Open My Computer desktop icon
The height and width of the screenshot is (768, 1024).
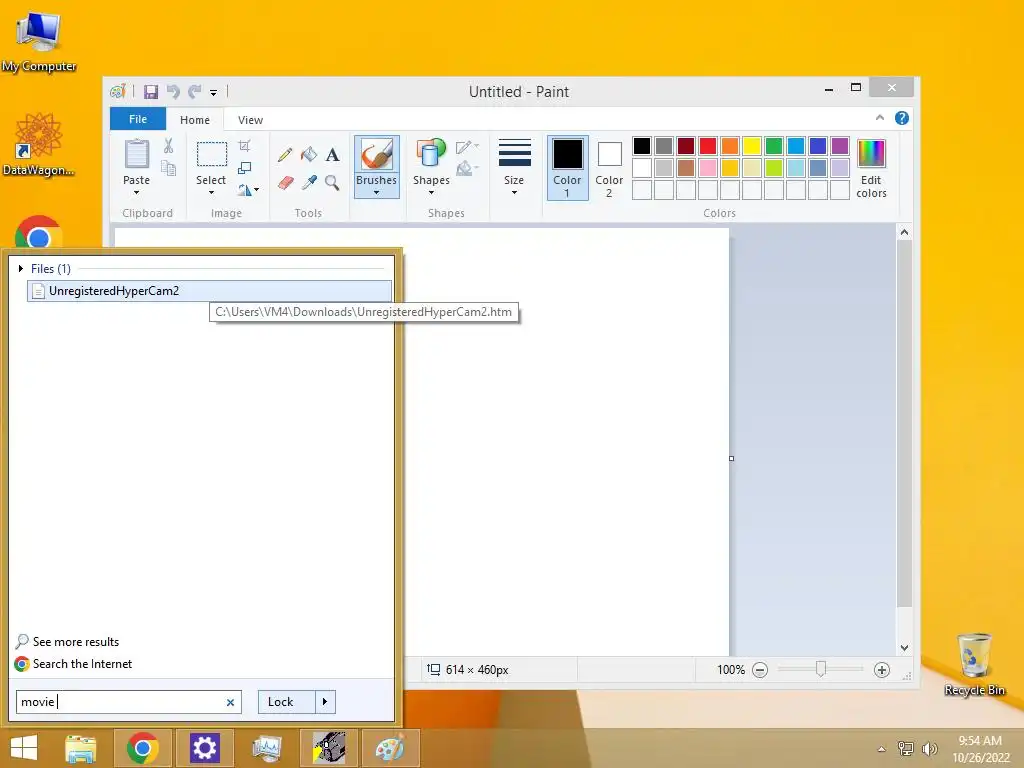pyautogui.click(x=39, y=40)
